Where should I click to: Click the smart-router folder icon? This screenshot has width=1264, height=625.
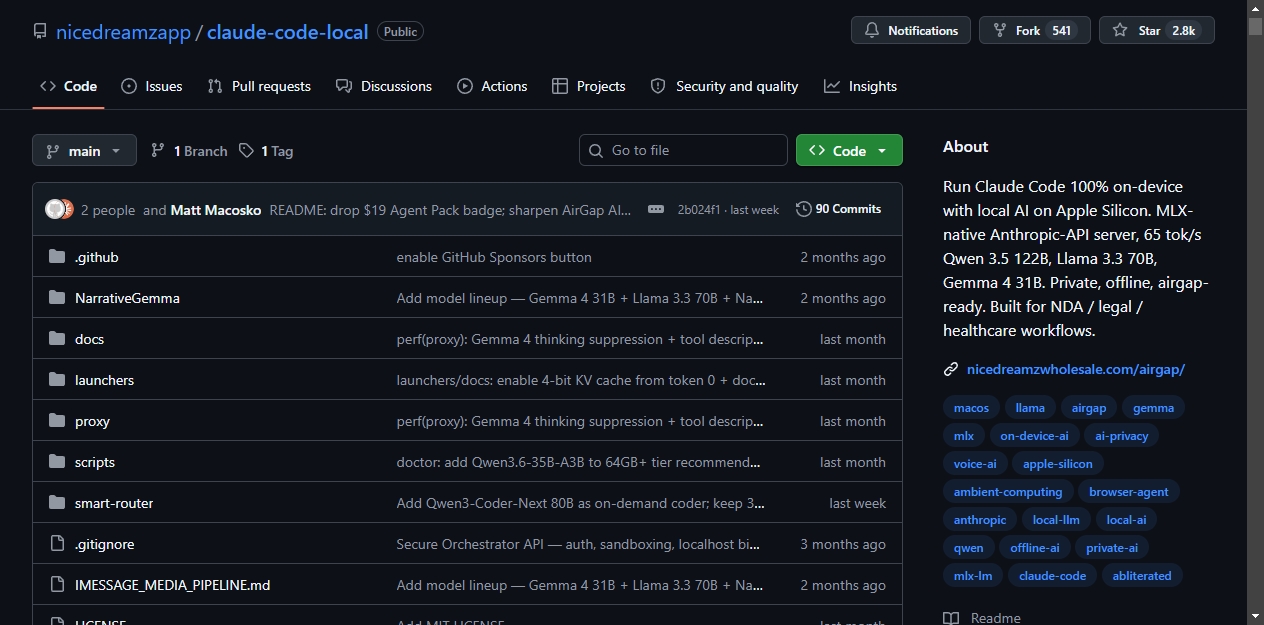(x=57, y=503)
